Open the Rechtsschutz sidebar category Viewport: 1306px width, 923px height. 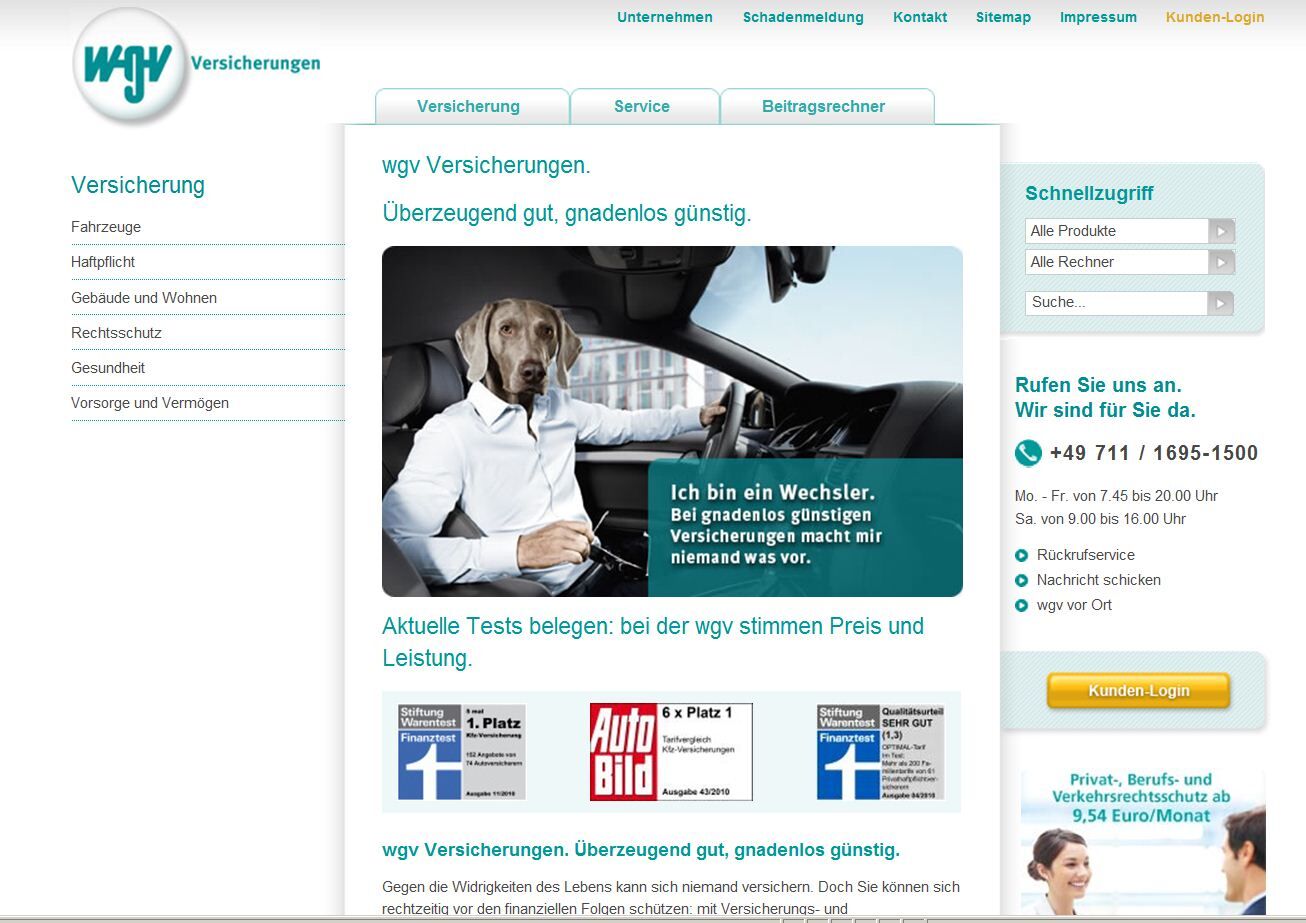pos(116,333)
